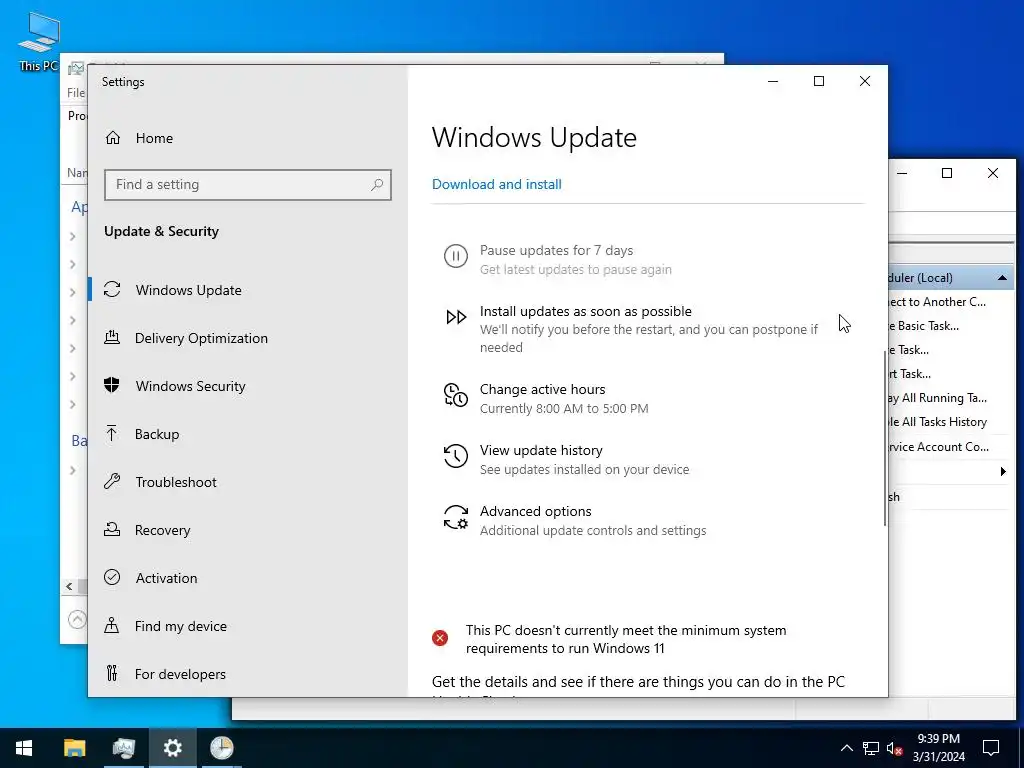This screenshot has width=1024, height=768.
Task: Click Basic Task action in Task Scheduler
Action: pos(924,326)
